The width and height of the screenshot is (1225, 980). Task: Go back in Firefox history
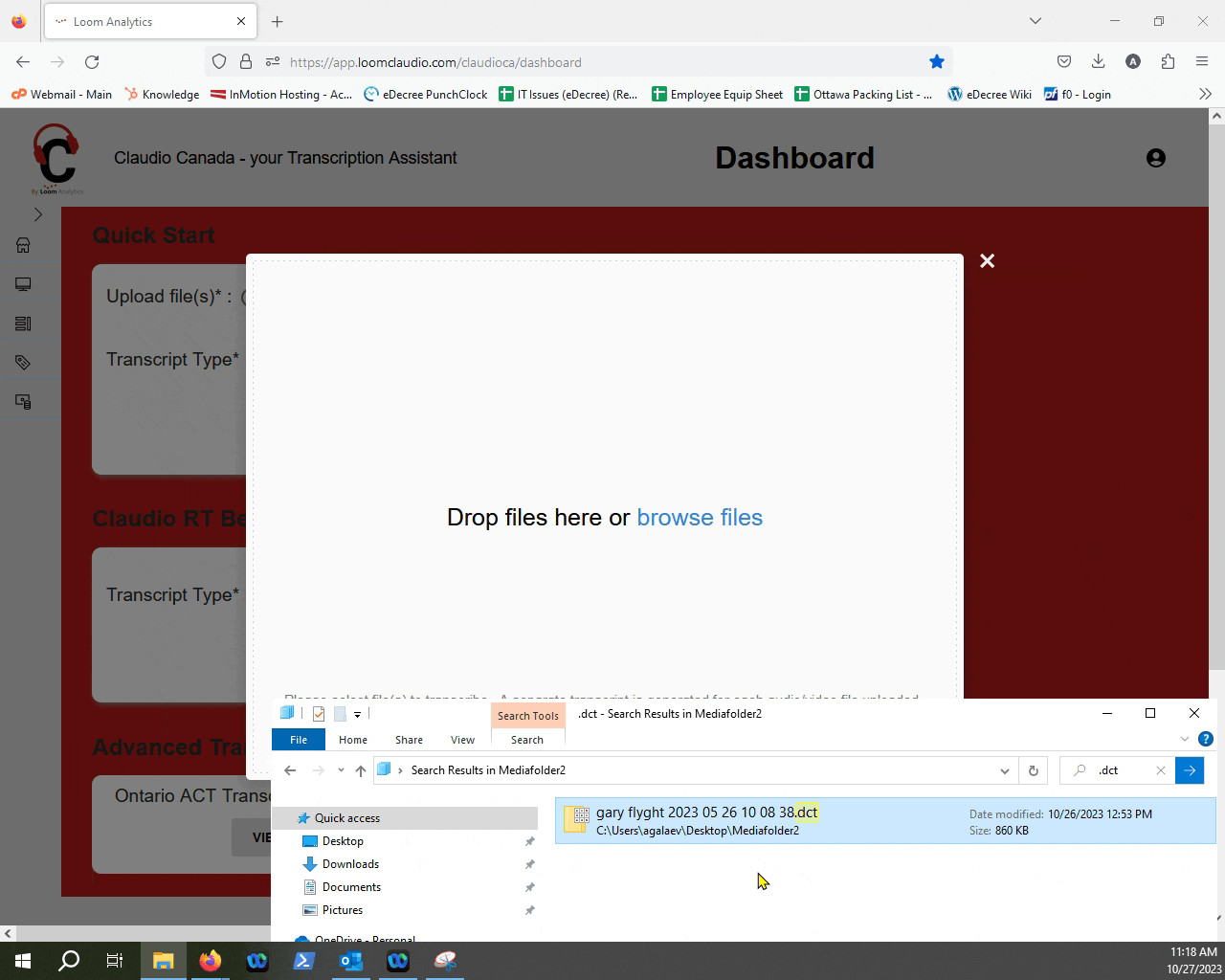[23, 62]
